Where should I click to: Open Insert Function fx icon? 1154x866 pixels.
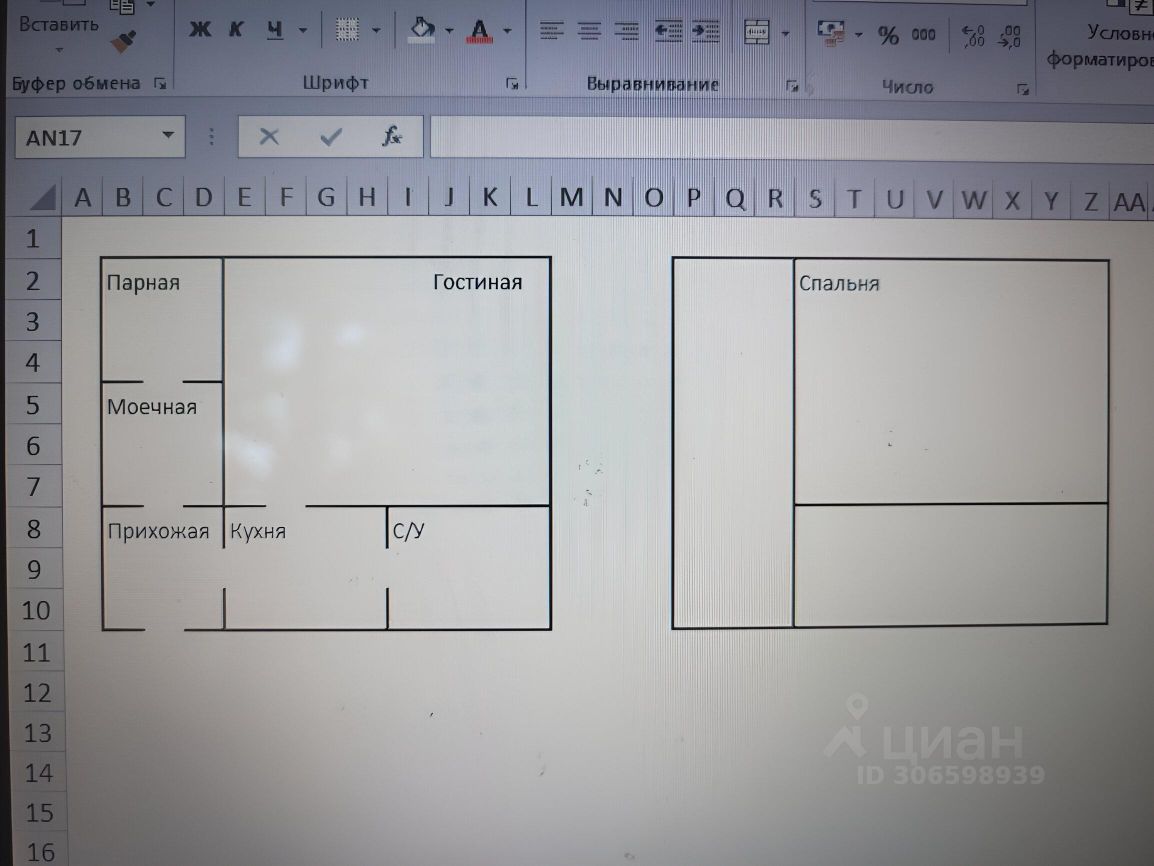pyautogui.click(x=392, y=136)
